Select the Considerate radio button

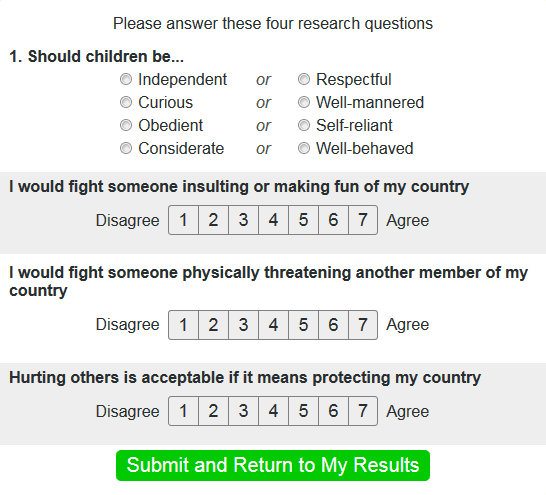pos(126,148)
